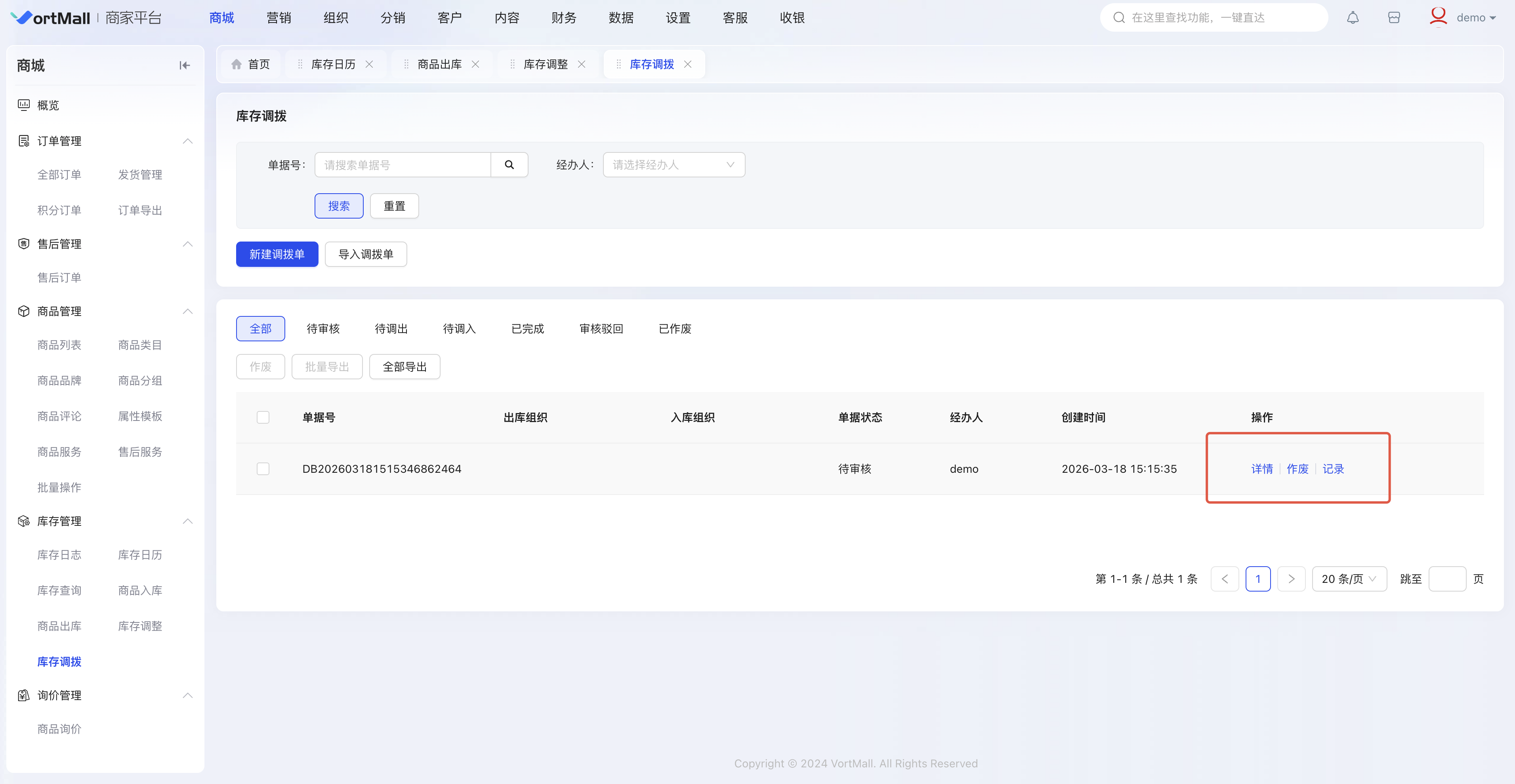Viewport: 1515px width, 784px height.
Task: Open the 经办人 dropdown
Action: (674, 165)
